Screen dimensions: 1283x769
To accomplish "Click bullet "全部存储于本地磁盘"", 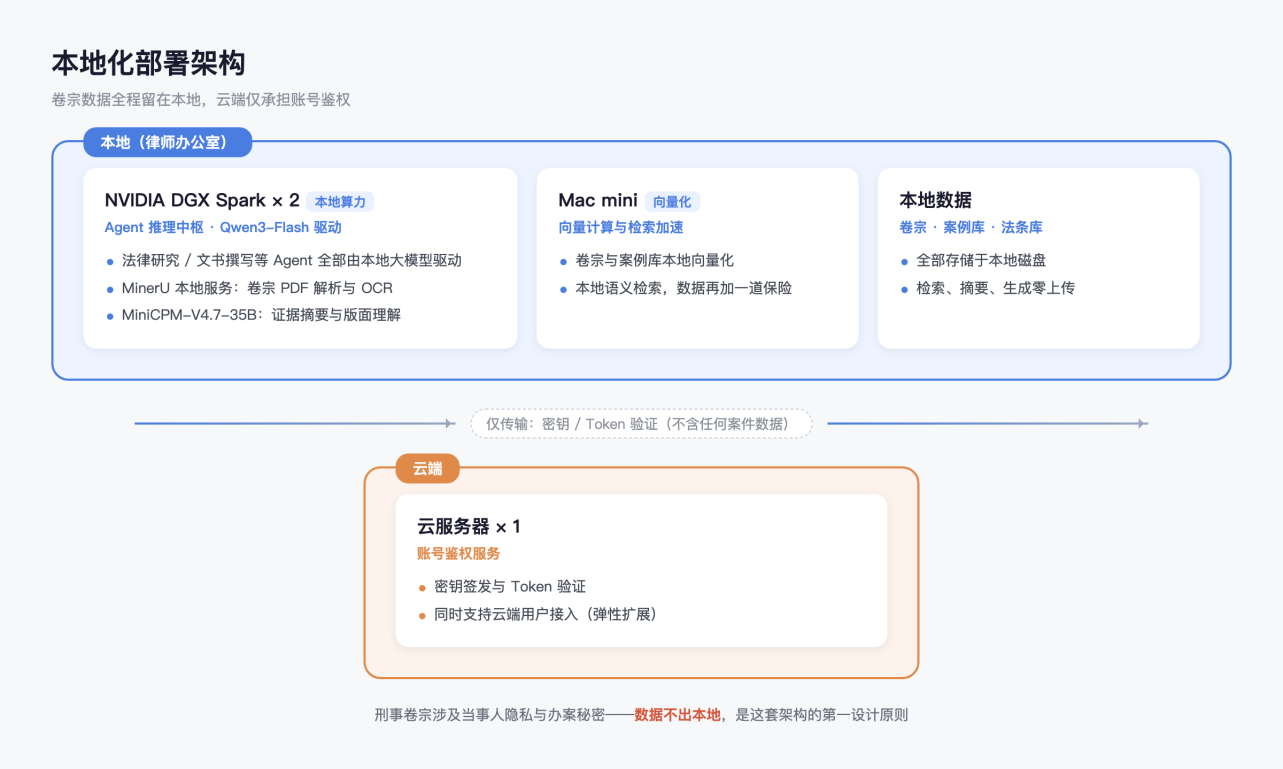I will pos(981,260).
